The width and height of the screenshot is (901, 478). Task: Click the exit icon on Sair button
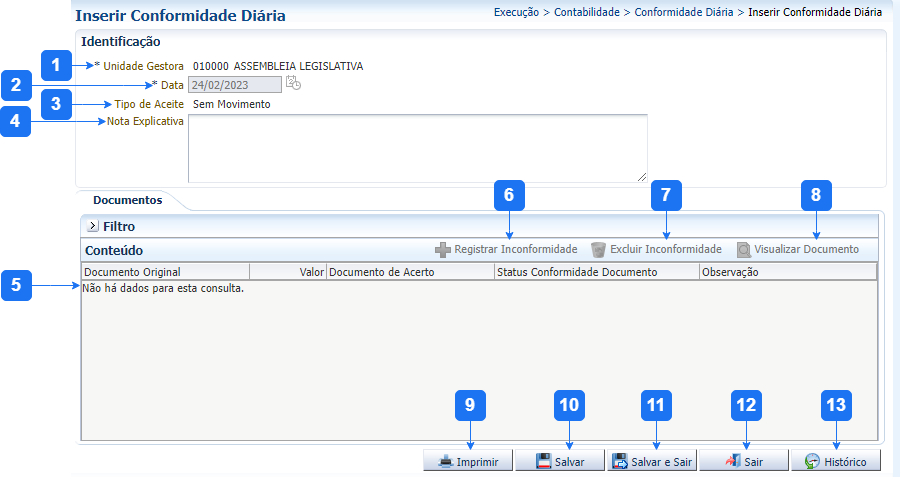pos(732,461)
